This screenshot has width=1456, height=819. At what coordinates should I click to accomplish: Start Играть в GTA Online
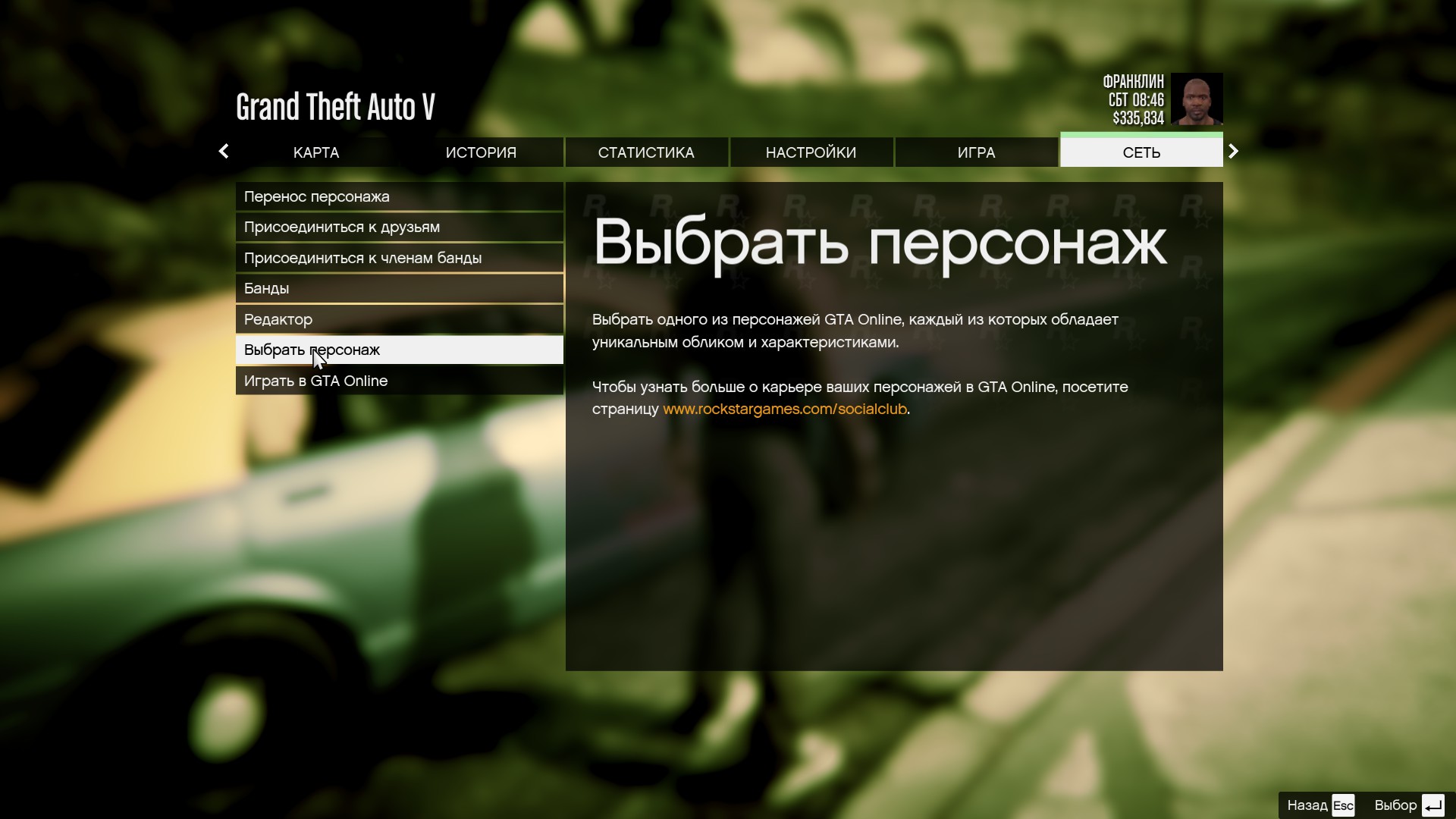click(400, 381)
